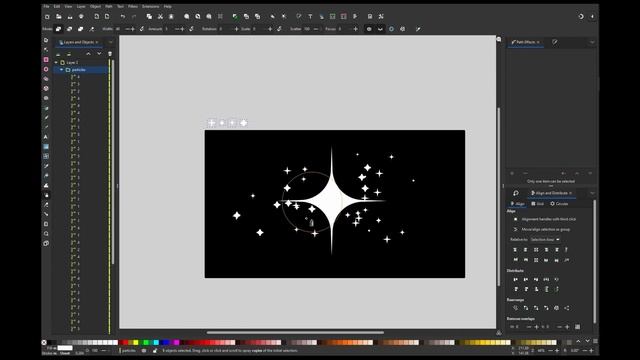Choose delete sprayed items mode

[x=91, y=29]
